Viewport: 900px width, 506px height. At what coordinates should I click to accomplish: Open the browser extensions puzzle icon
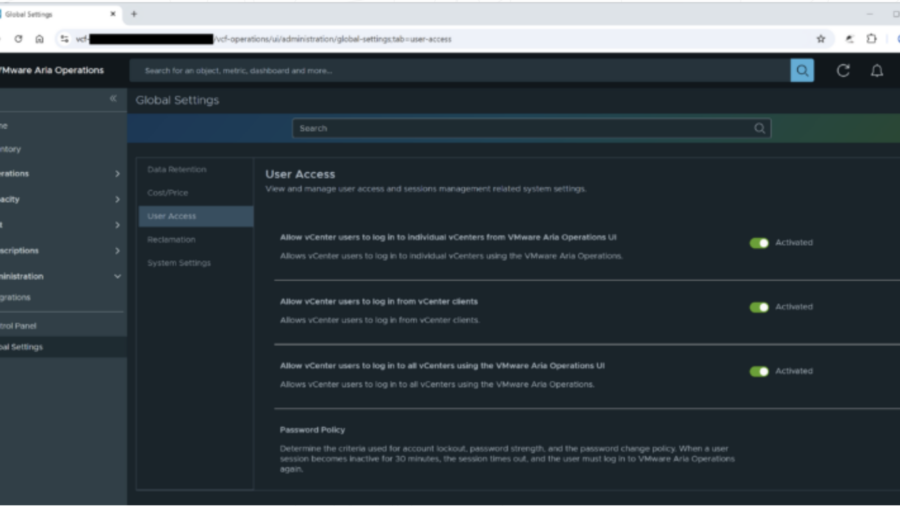click(871, 39)
